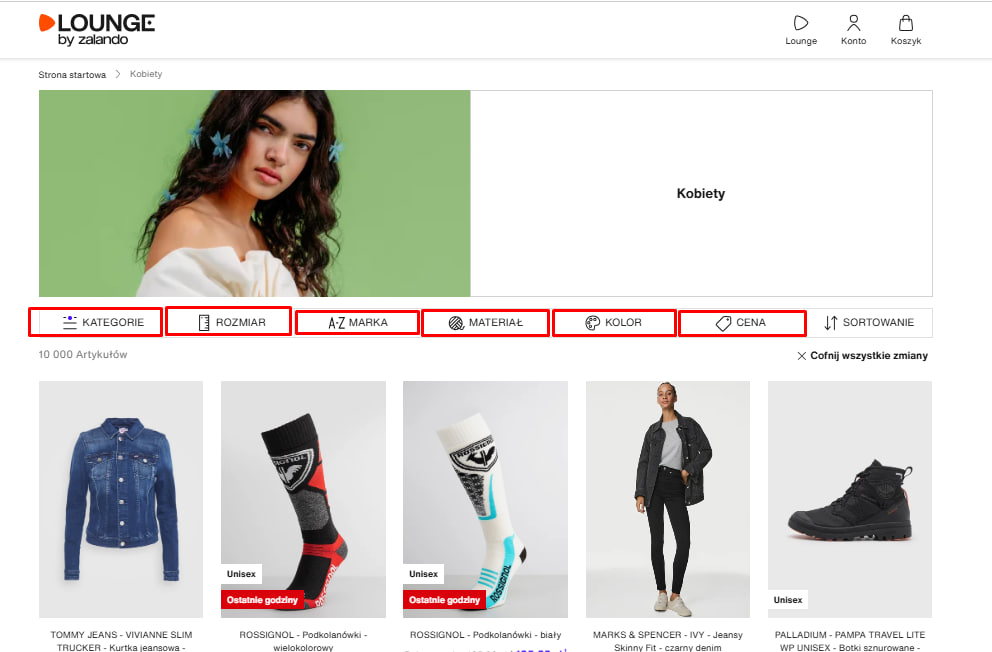Click the Kolor palette icon

592,323
